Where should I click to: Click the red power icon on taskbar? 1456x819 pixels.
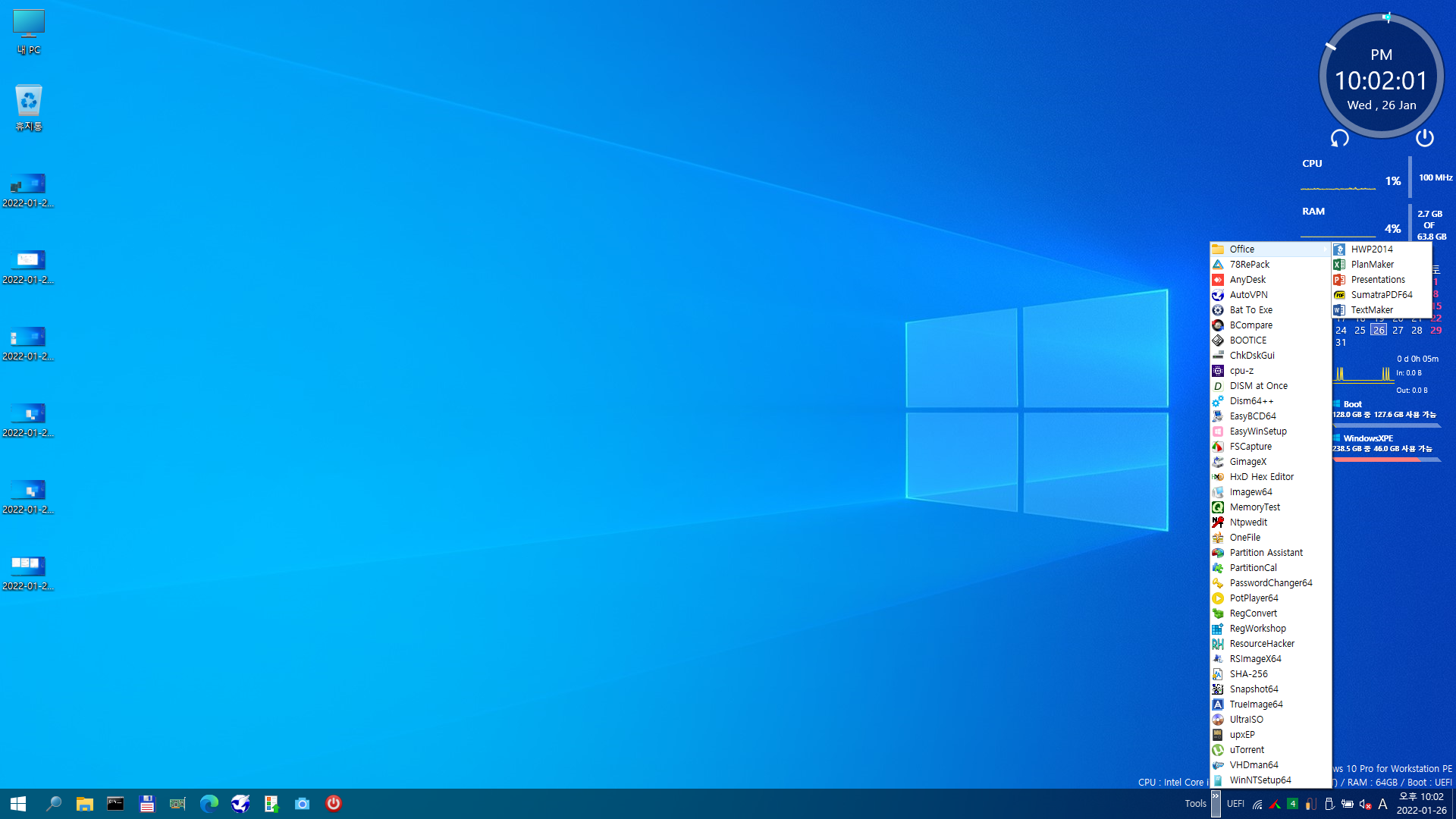point(333,804)
